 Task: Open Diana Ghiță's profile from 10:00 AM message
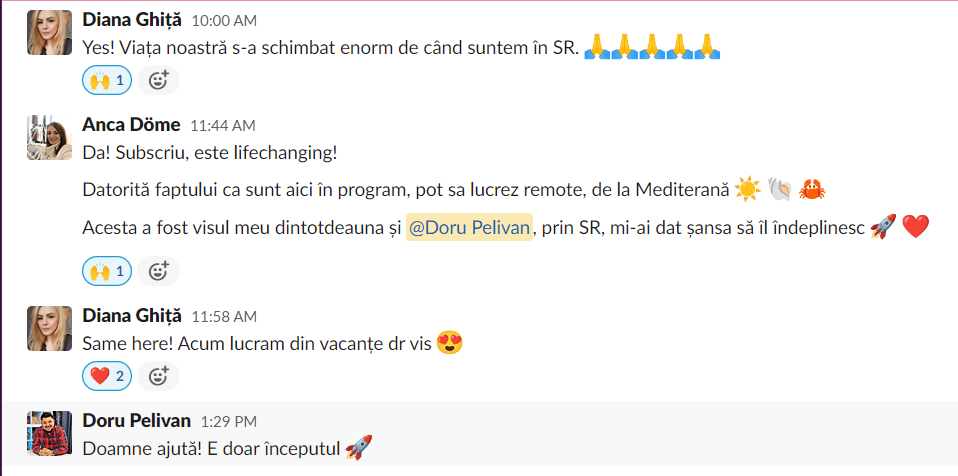(x=132, y=20)
